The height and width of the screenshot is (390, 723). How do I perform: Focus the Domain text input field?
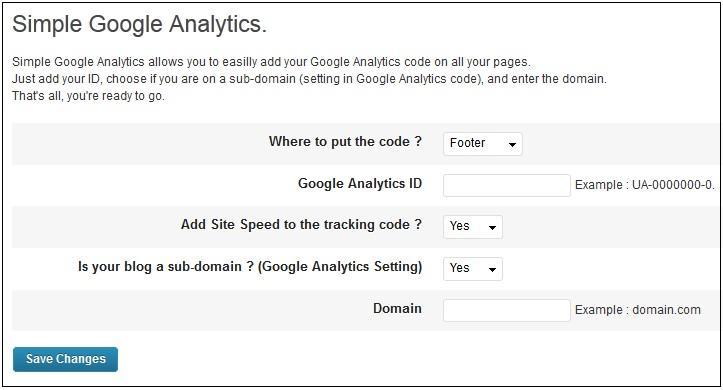coord(506,310)
